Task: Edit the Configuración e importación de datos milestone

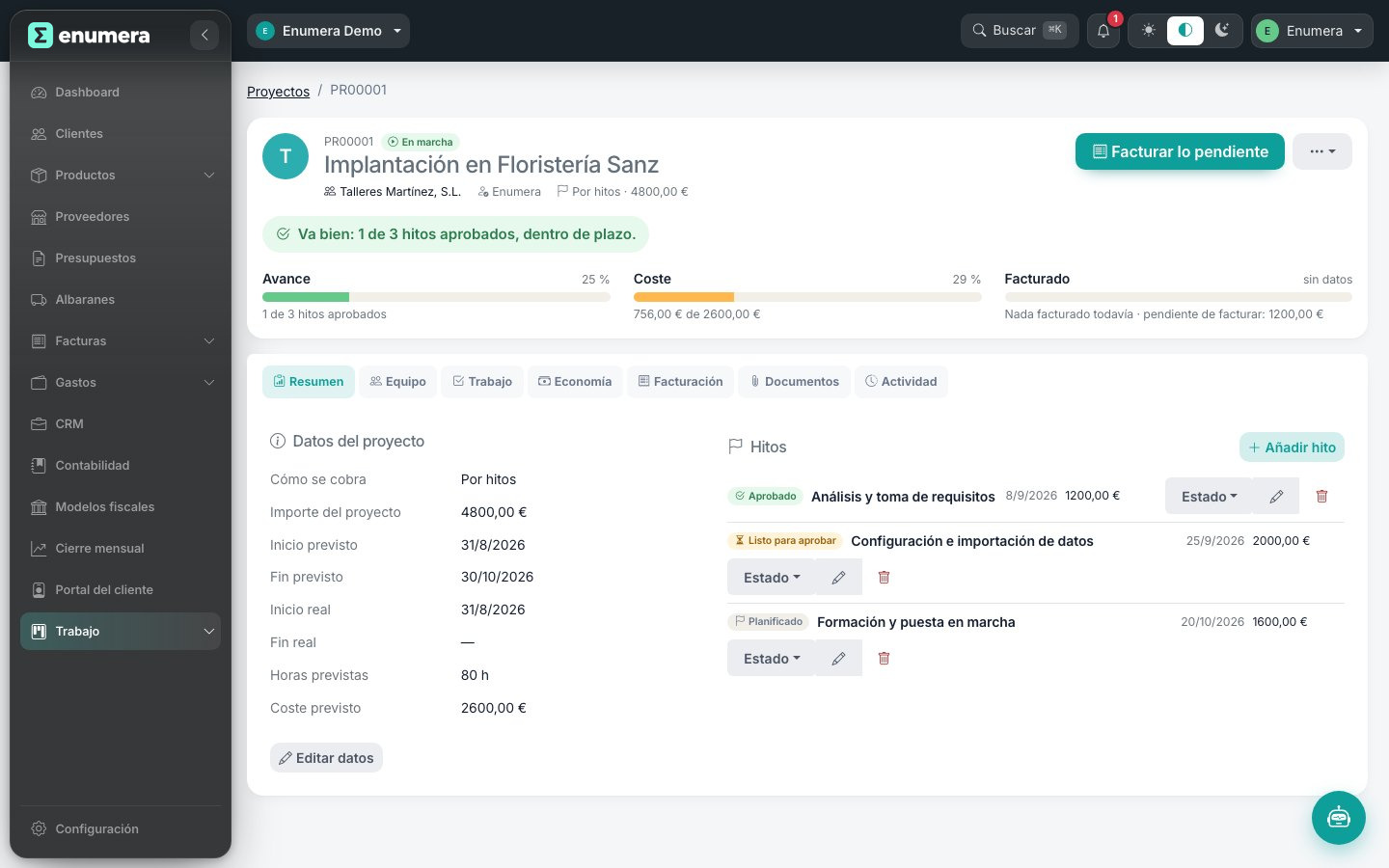Action: coord(838,578)
